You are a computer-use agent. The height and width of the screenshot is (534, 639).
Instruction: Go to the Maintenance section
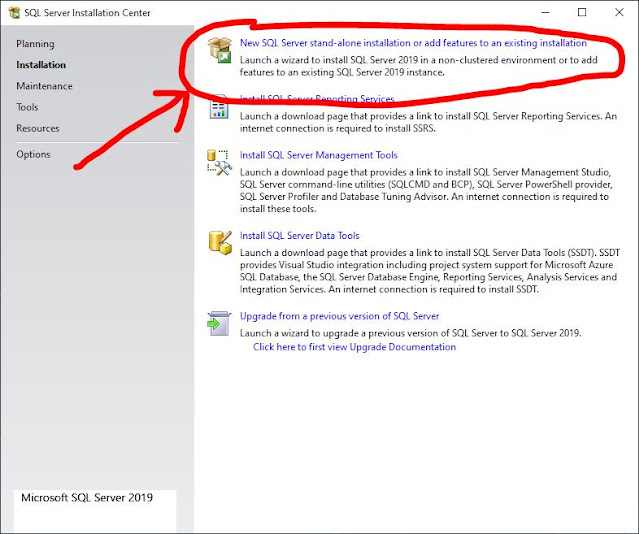point(44,86)
